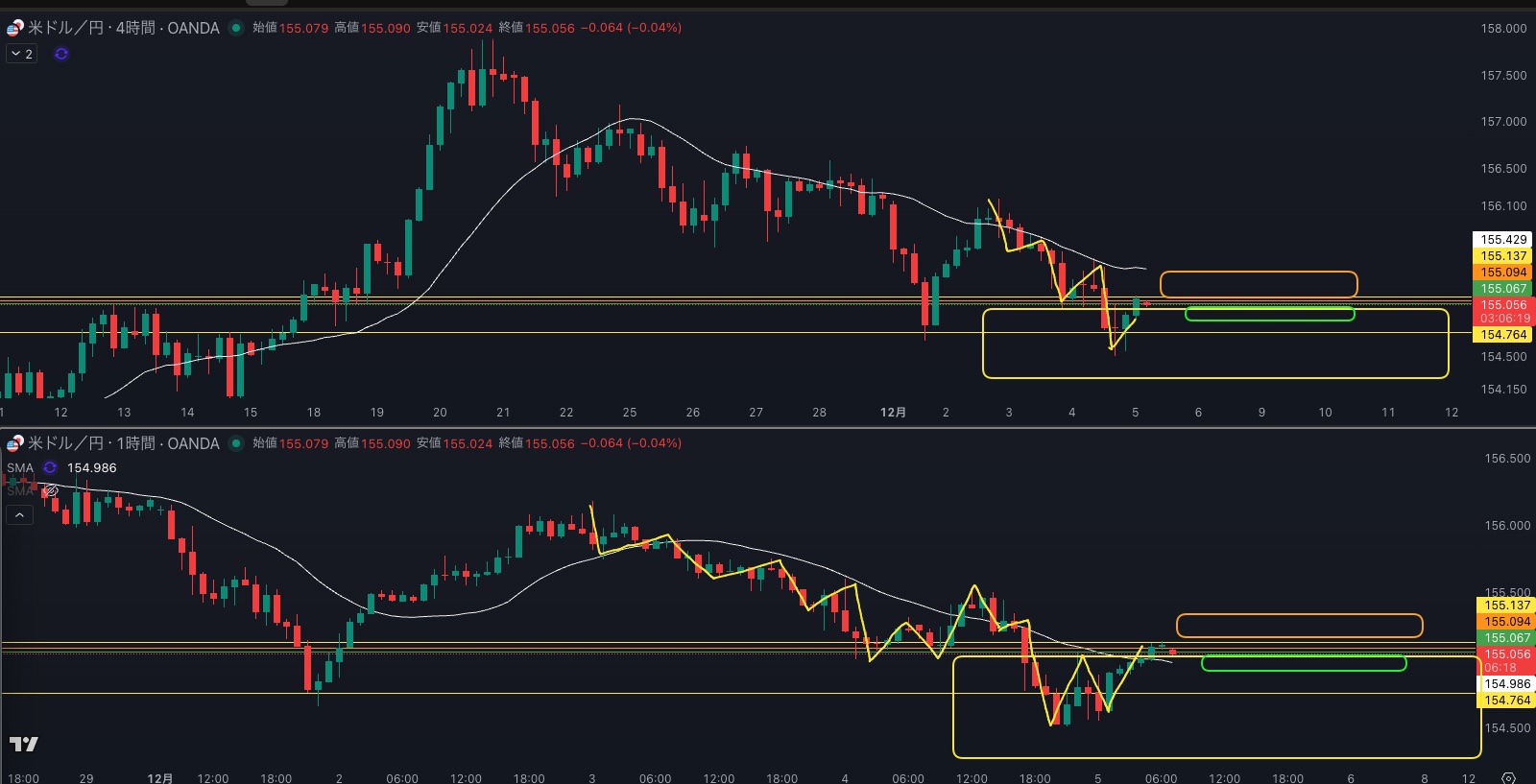Click the yellow 154.764 price label on lower chart
The image size is (1536, 784).
1506,701
